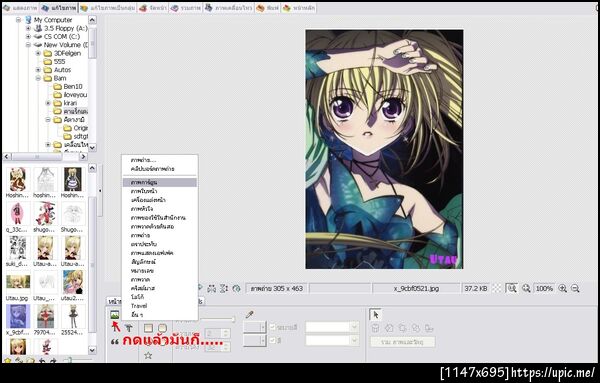Select the speech balloon quote icon
The width and height of the screenshot is (600, 383).
click(114, 342)
